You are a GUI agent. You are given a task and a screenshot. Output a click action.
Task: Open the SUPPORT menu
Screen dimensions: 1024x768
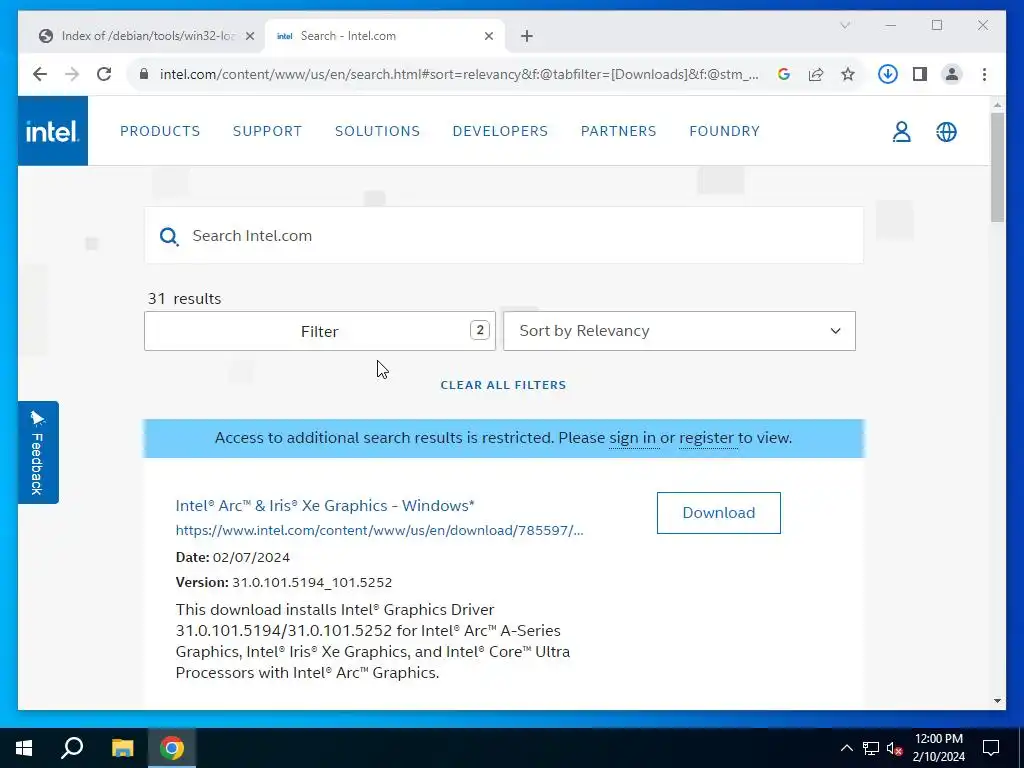coord(267,131)
